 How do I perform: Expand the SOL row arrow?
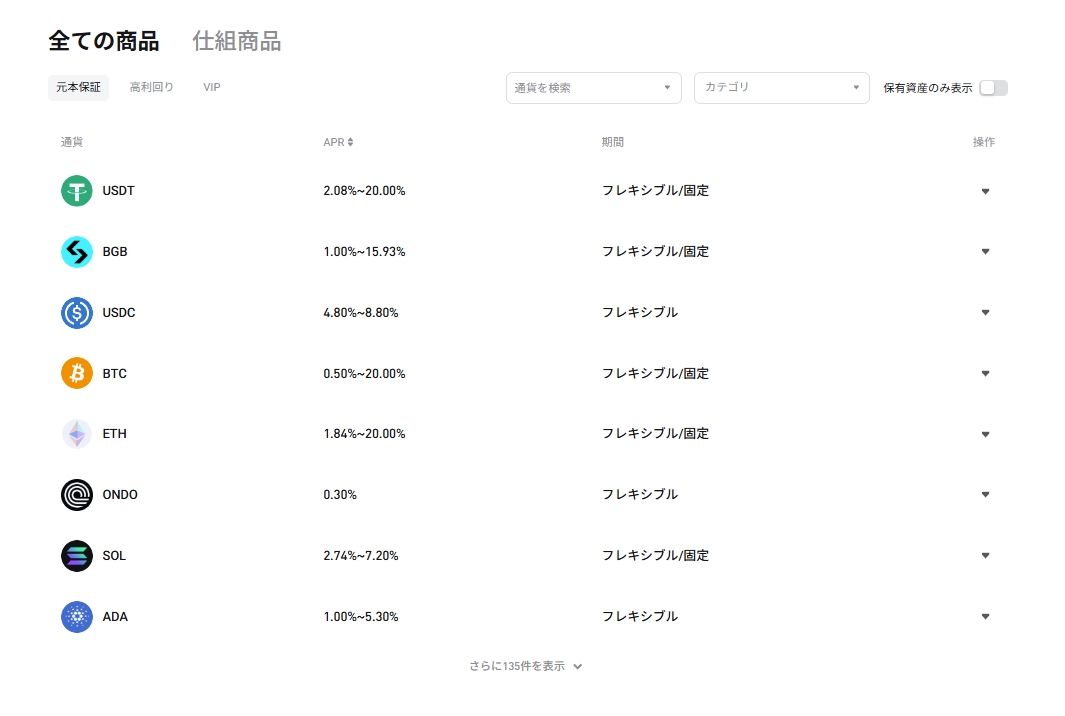[x=985, y=556]
